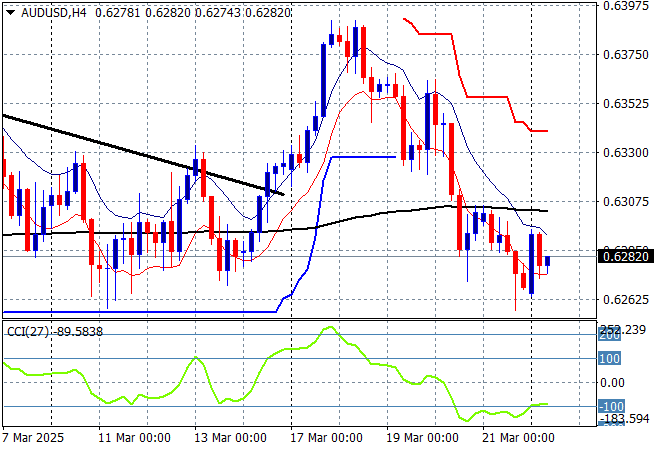Image resolution: width=660 pixels, height=450 pixels.
Task: Click the 0.63975 price scale value
Action: pyautogui.click(x=625, y=5)
